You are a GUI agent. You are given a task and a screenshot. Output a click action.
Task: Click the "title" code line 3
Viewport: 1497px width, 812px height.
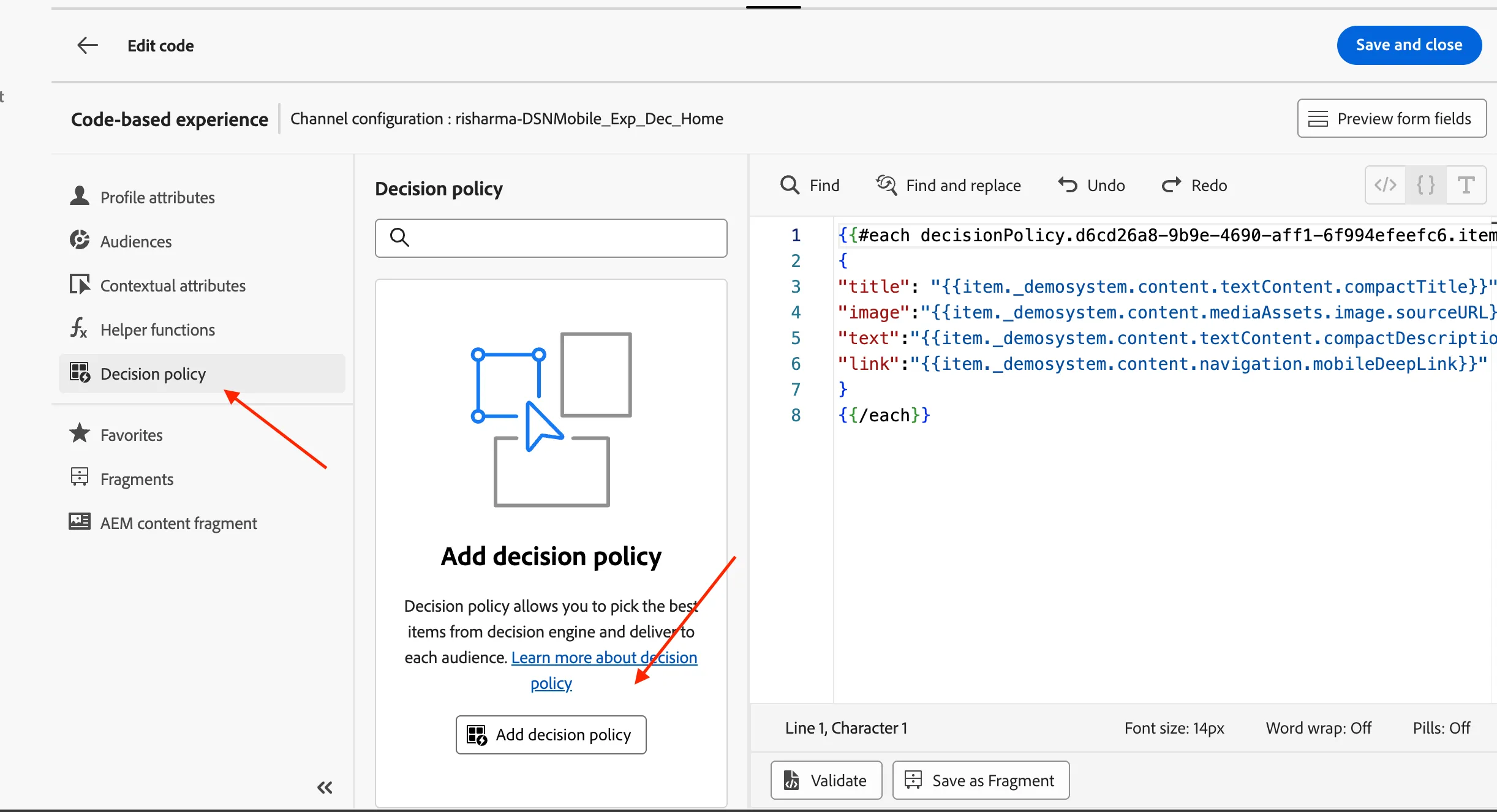(x=1167, y=287)
